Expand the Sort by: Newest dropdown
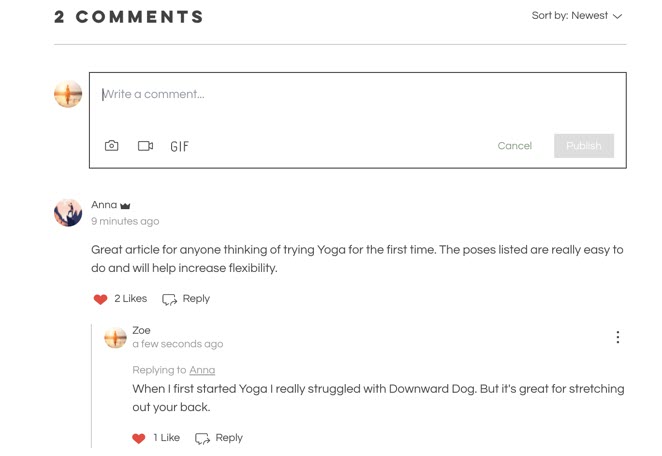662x456 pixels. (x=570, y=16)
